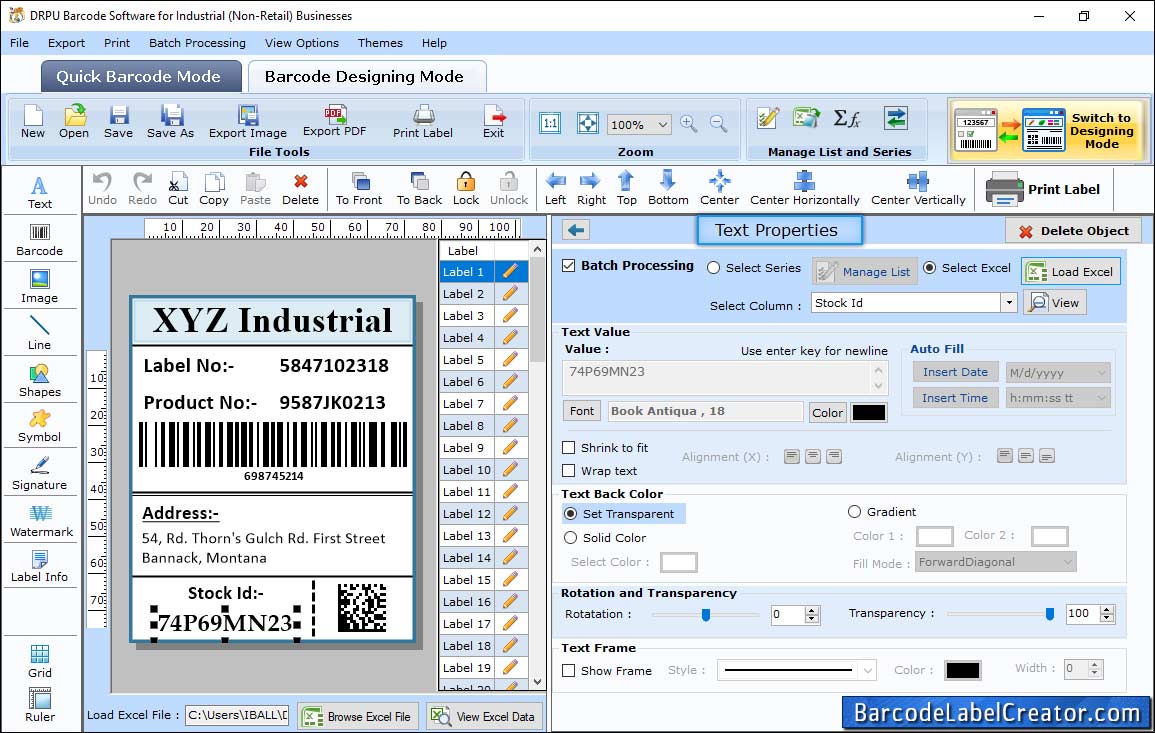Select the Watermark tool
Image resolution: width=1155 pixels, height=733 pixels.
pos(41,521)
